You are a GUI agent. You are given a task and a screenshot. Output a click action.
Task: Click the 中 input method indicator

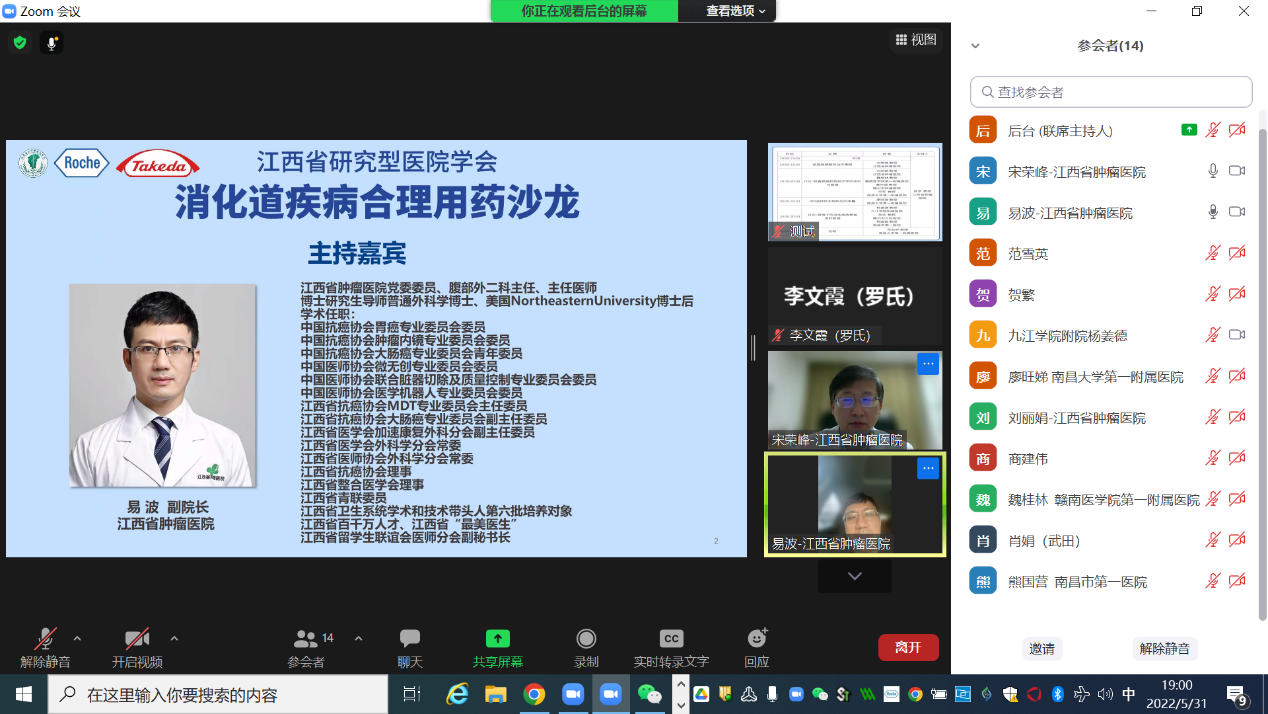click(1129, 694)
